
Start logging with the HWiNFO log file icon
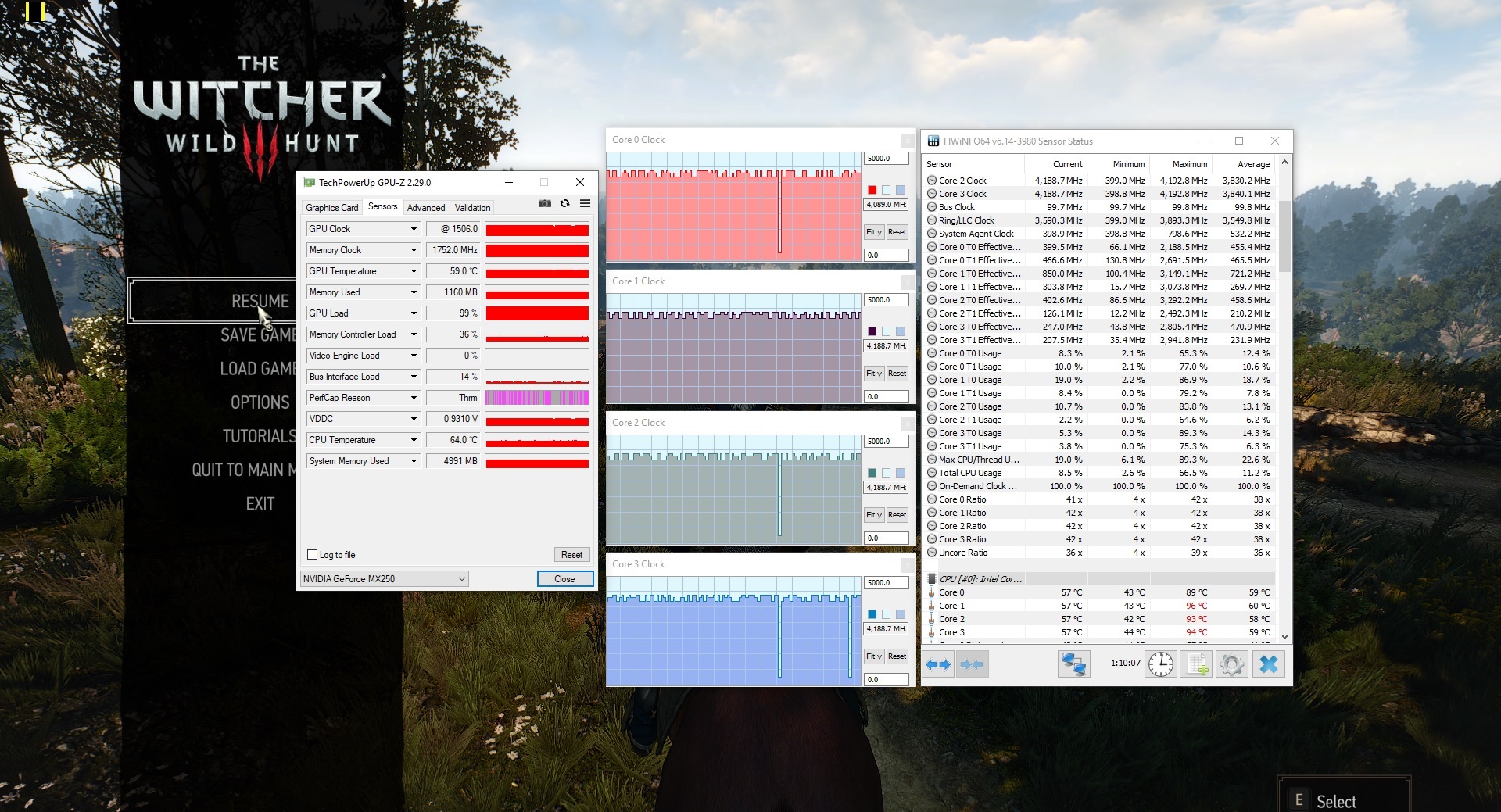(1196, 664)
